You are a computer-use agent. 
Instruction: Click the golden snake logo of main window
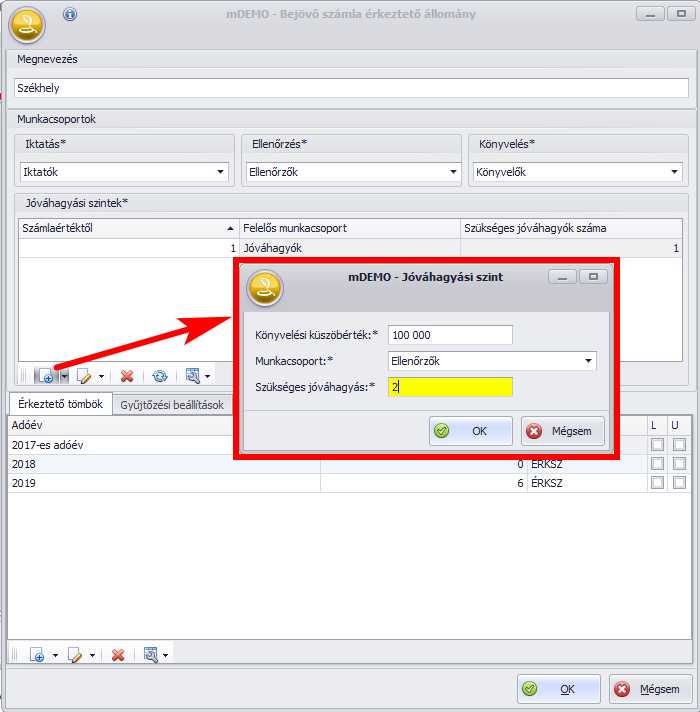tap(27, 25)
